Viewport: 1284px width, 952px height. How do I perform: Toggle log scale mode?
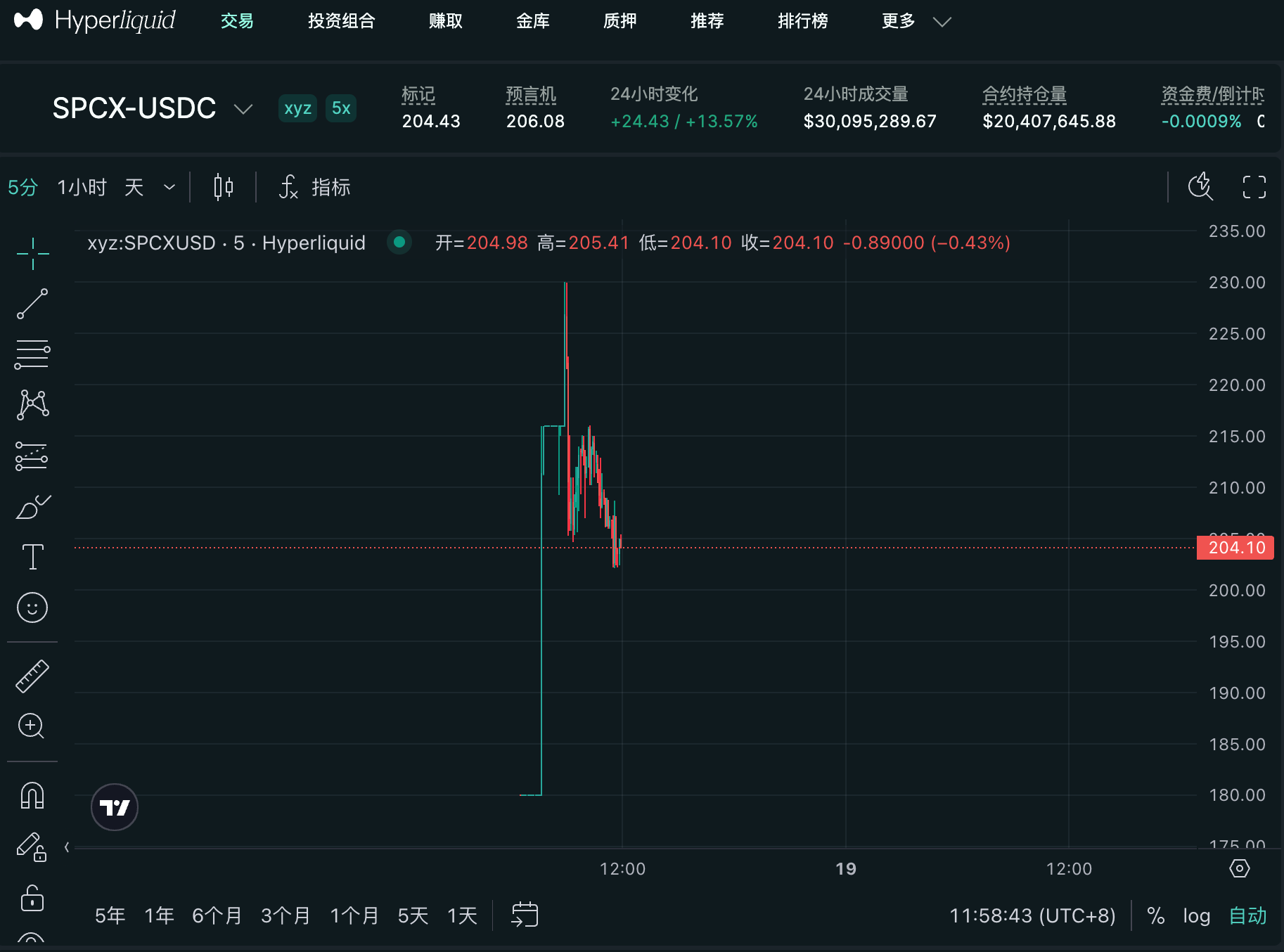tap(1196, 915)
